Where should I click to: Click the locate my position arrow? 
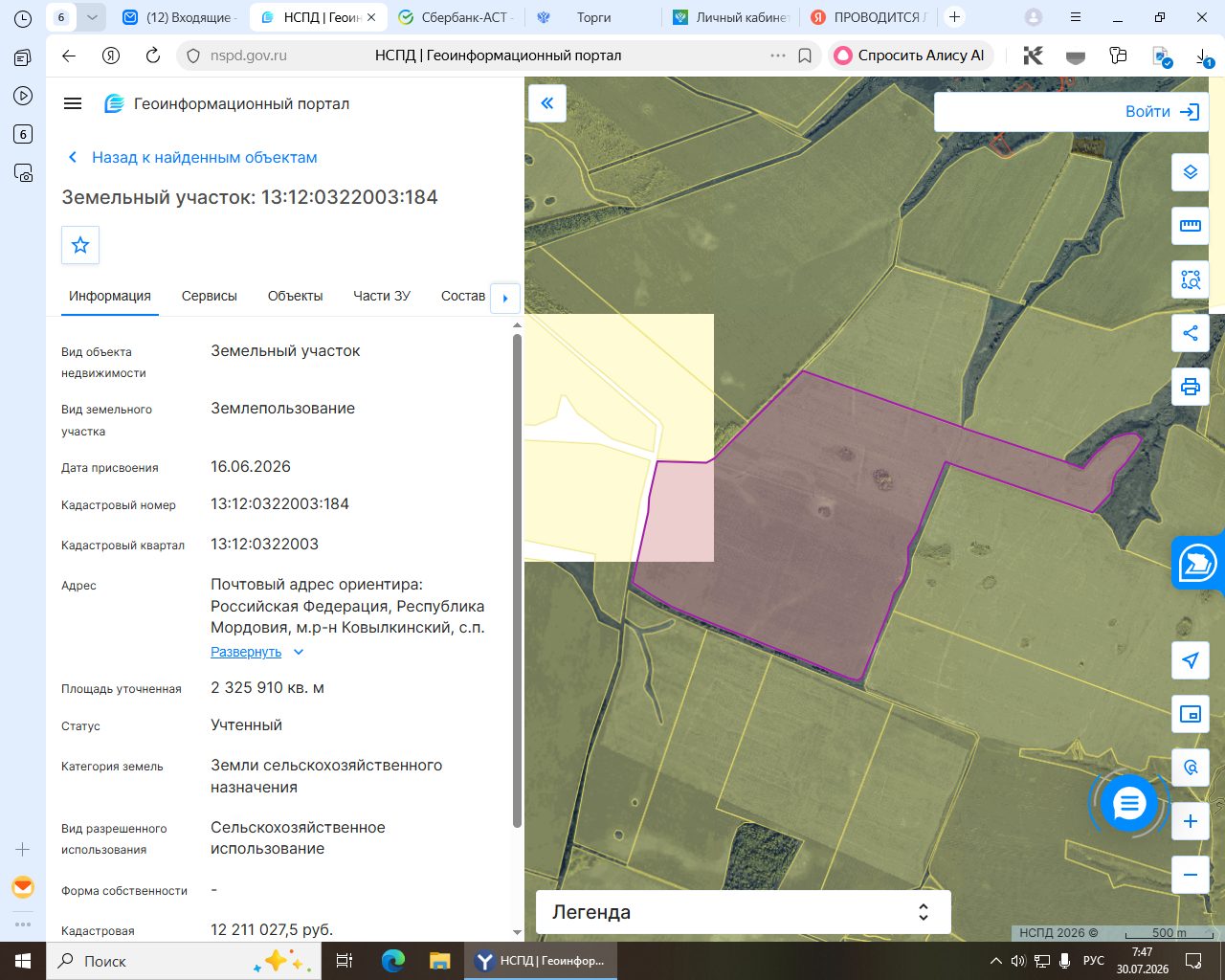[x=1191, y=660]
